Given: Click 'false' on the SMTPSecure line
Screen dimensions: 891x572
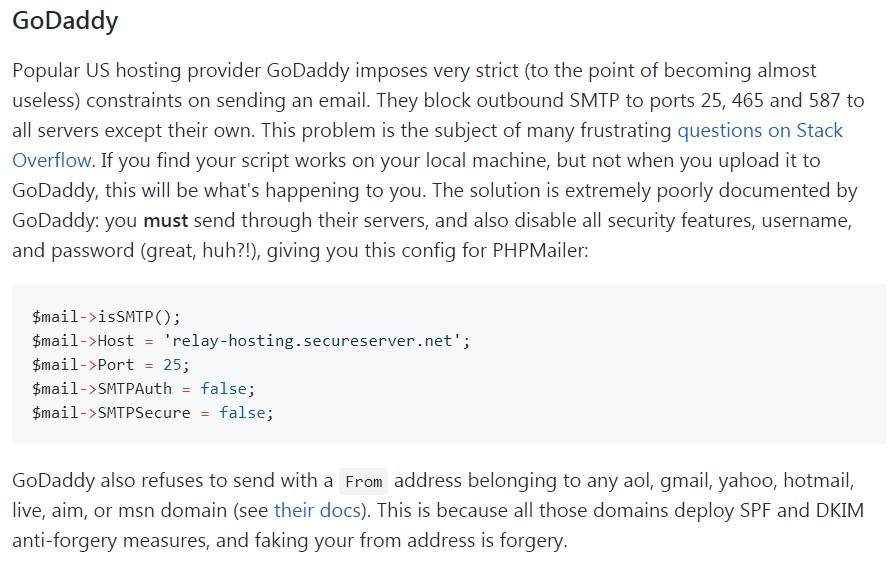Looking at the screenshot, I should click(x=242, y=412).
